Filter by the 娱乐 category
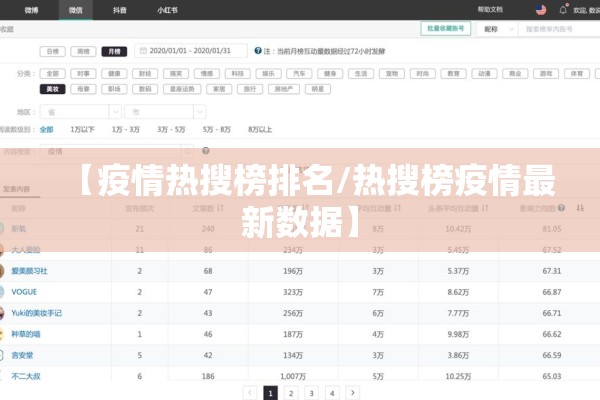The height and width of the screenshot is (400, 600). click(x=269, y=73)
